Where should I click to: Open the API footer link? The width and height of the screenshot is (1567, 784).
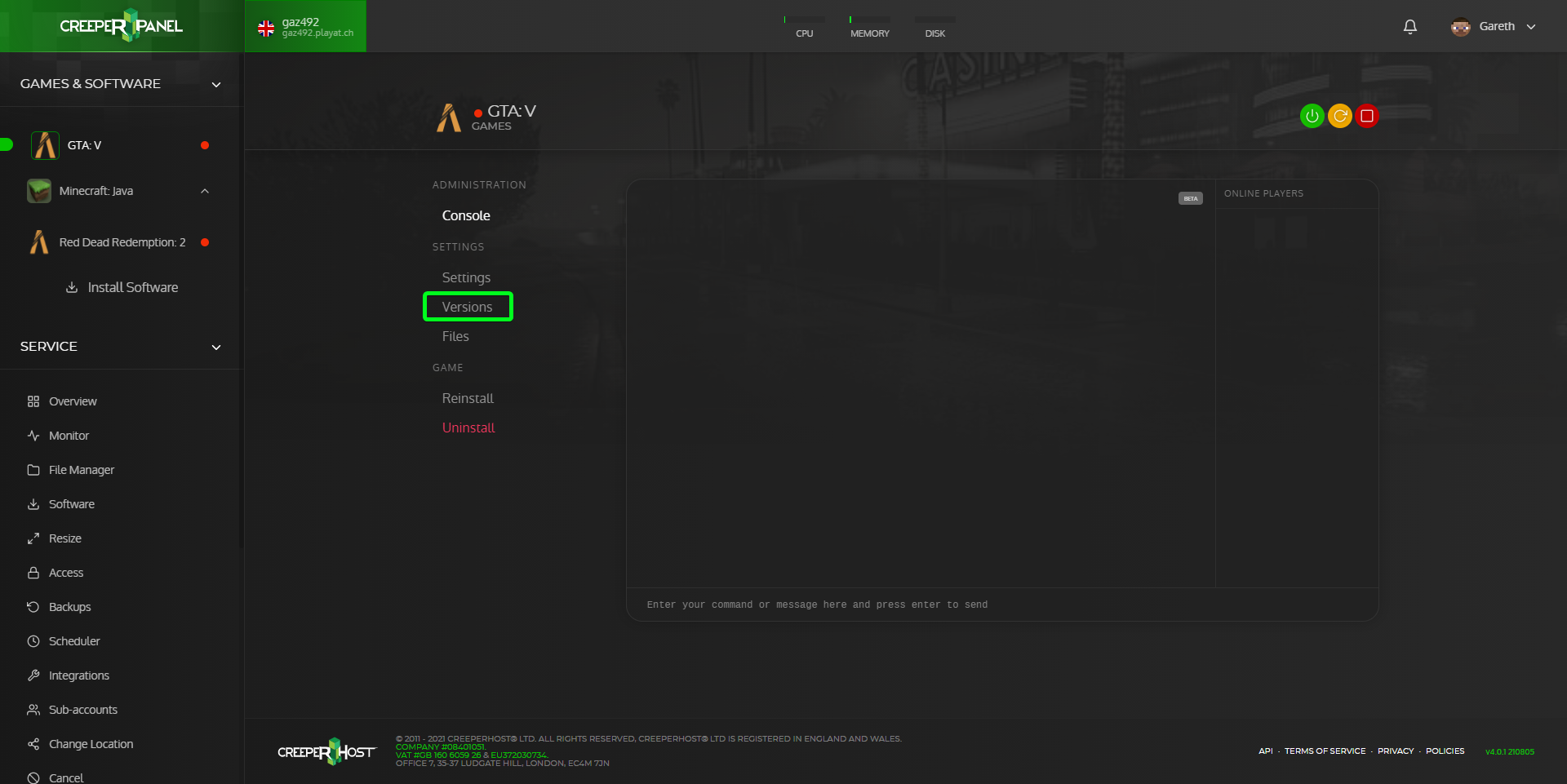1265,751
